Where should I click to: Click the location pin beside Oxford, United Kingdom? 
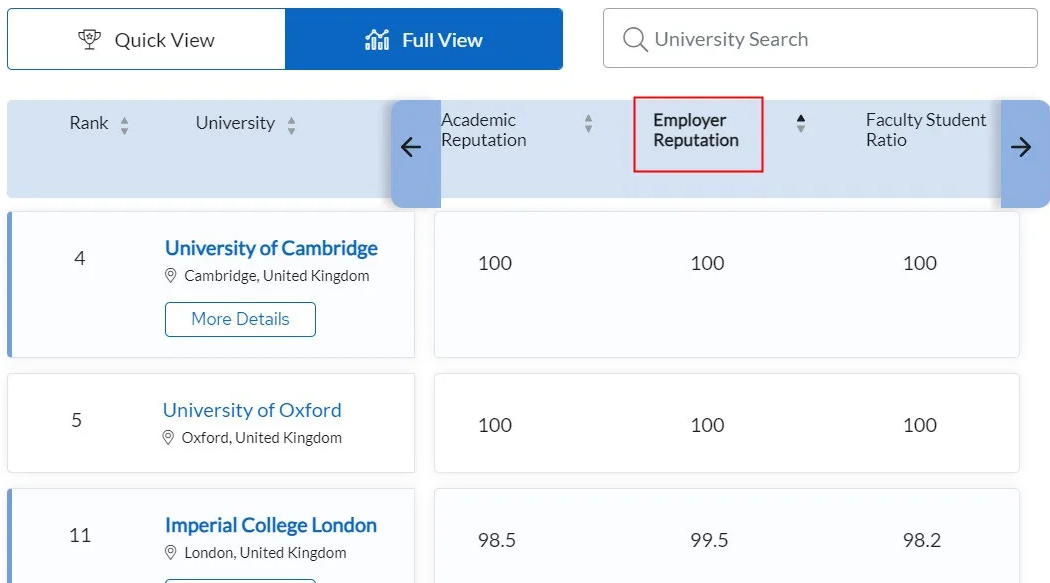[168, 438]
